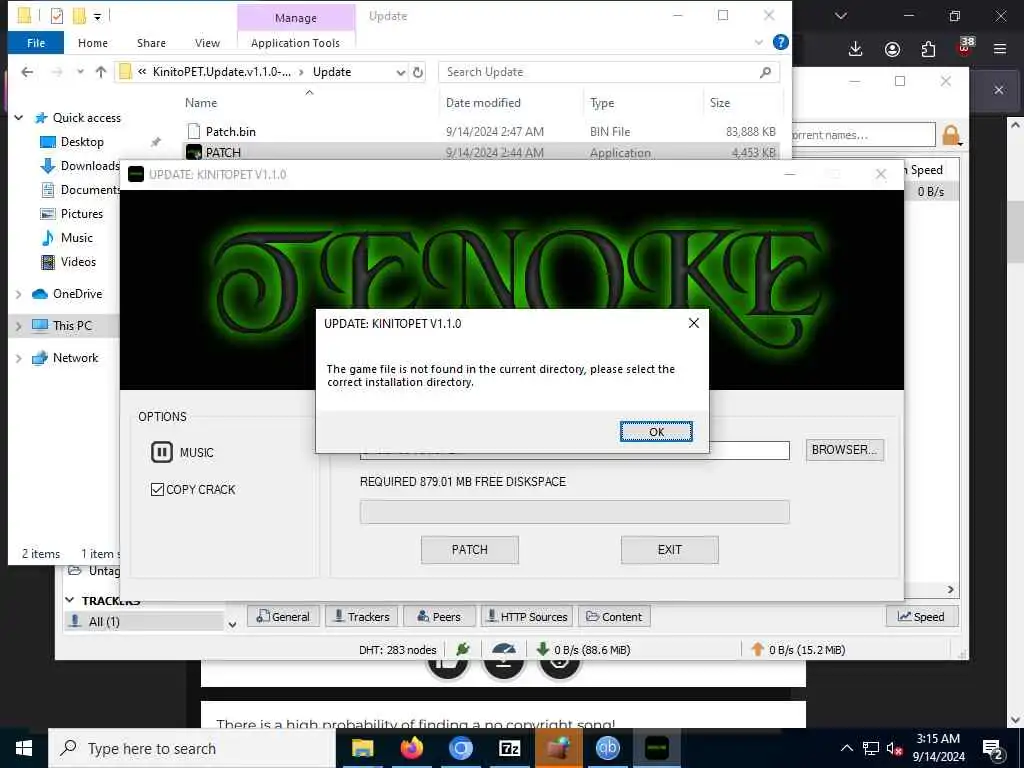Expand the Explorer ribbon chevron
The height and width of the screenshot is (768, 1024).
coord(759,42)
